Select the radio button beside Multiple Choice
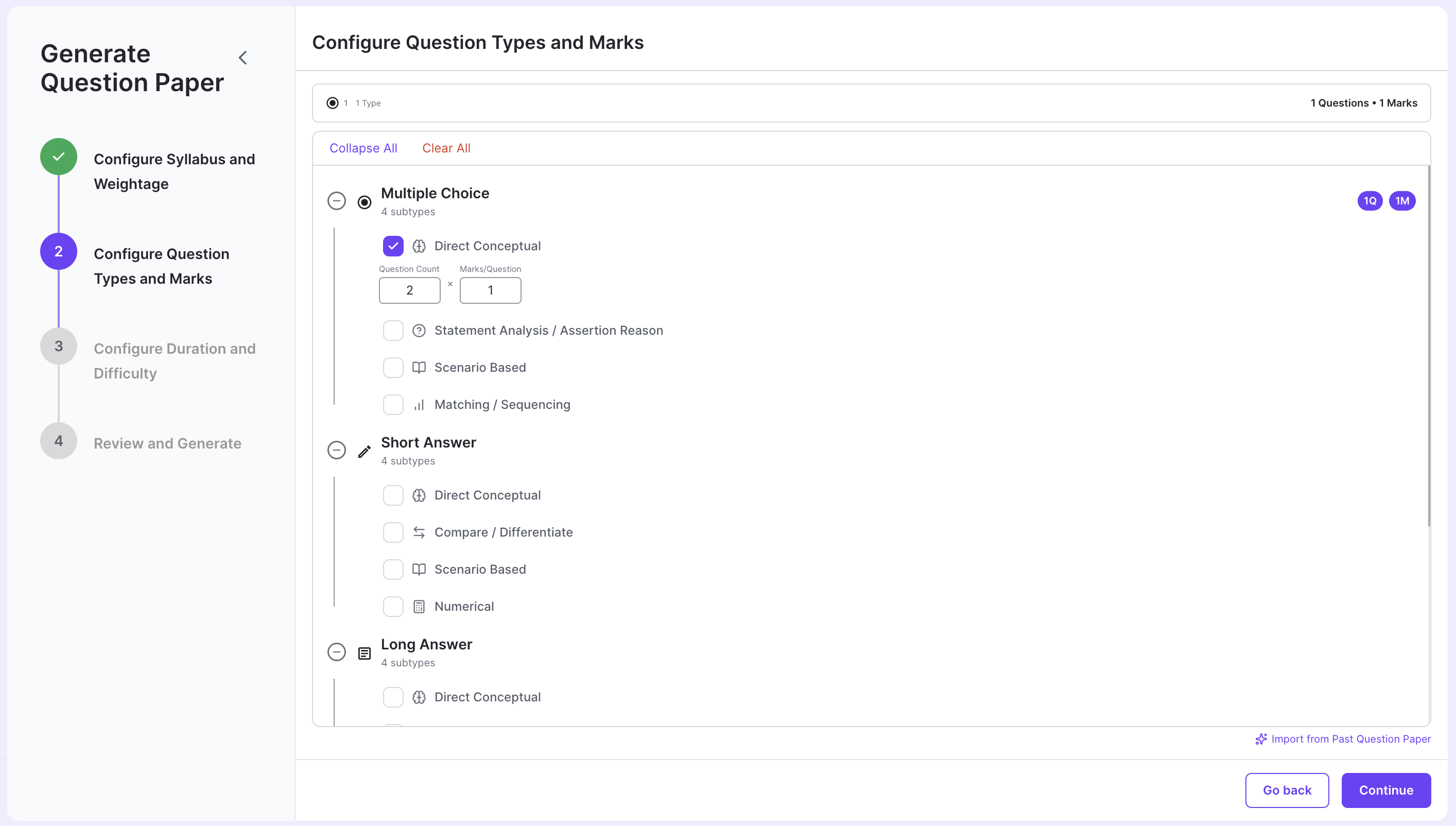Image resolution: width=1456 pixels, height=826 pixels. tap(365, 201)
